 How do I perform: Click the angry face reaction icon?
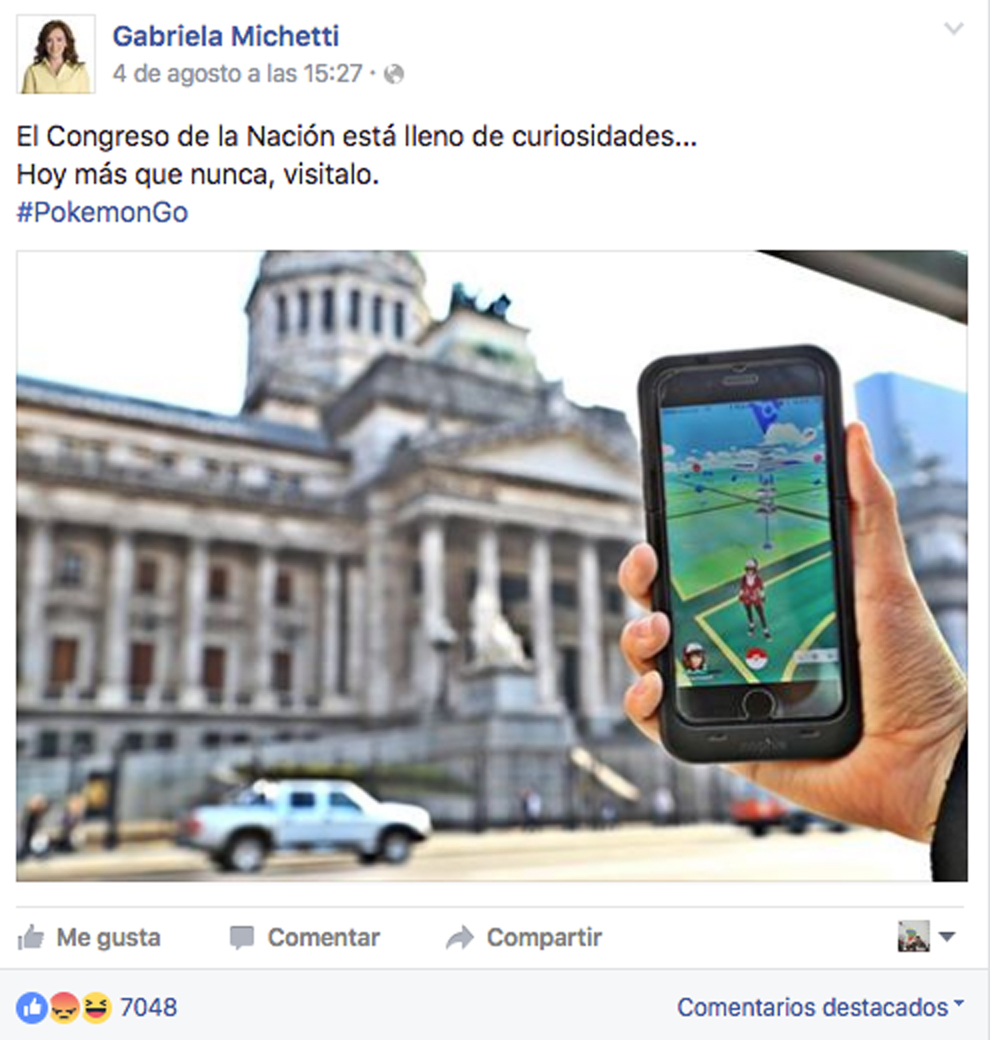coord(64,1008)
